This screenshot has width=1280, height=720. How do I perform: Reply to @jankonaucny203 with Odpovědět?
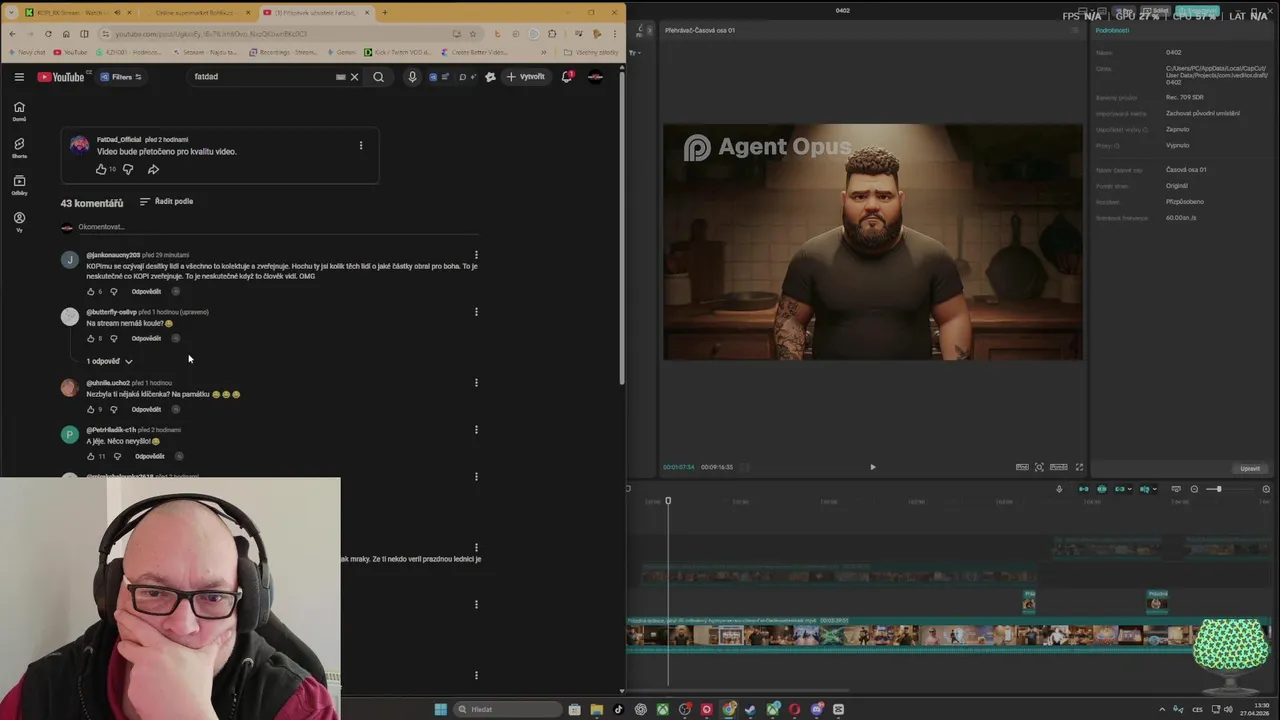[146, 291]
